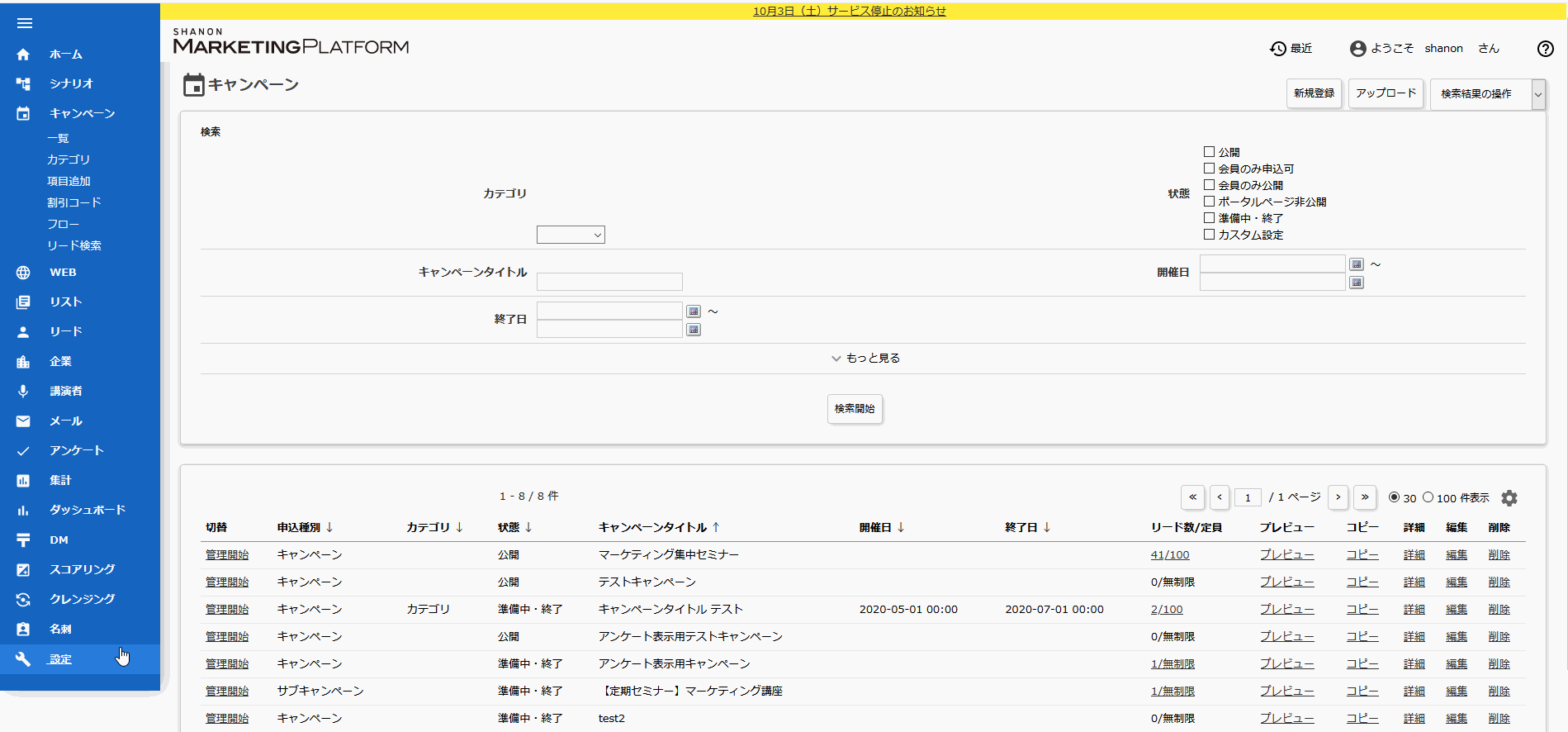Click the 設定 wrench icon in sidebar

point(23,659)
